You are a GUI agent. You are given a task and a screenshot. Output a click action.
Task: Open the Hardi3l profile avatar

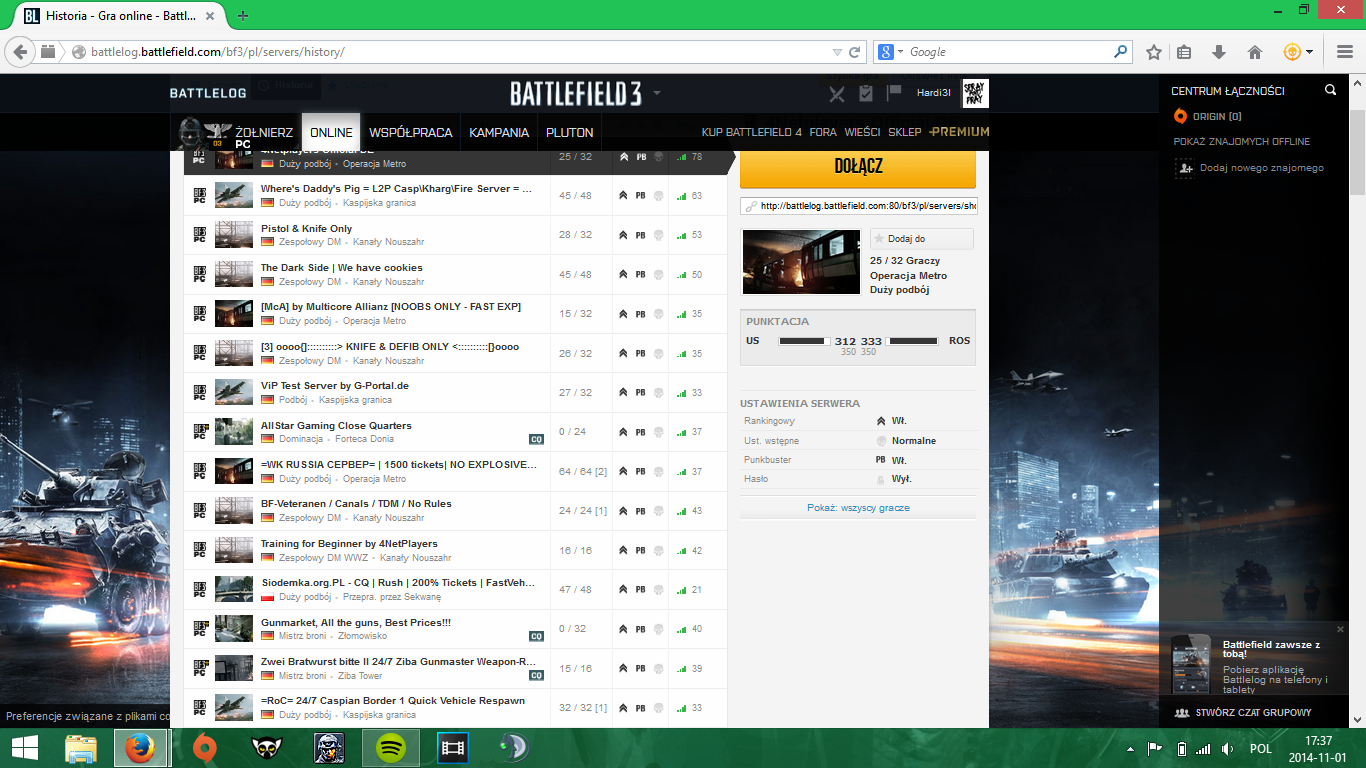[x=975, y=93]
